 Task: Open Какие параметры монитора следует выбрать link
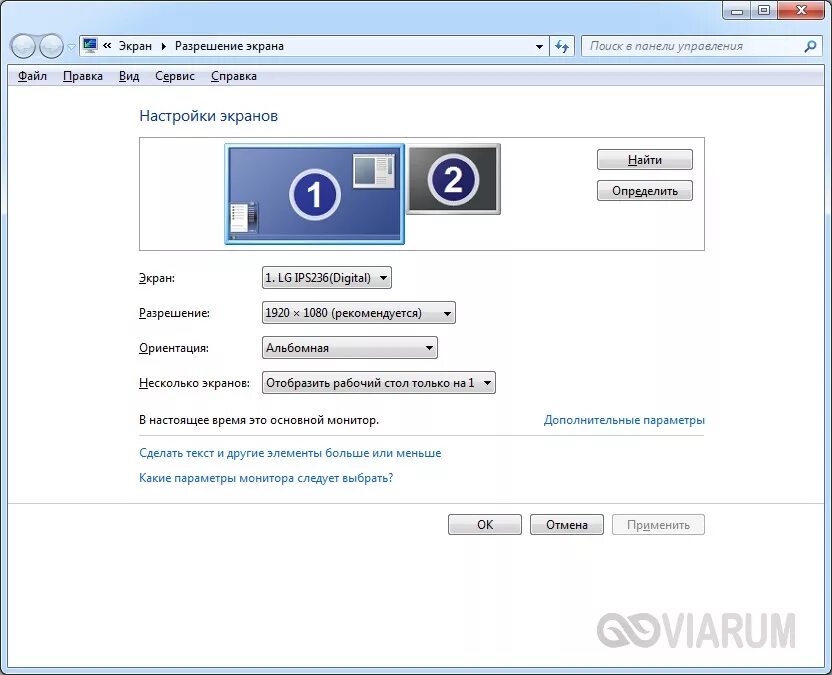point(266,478)
